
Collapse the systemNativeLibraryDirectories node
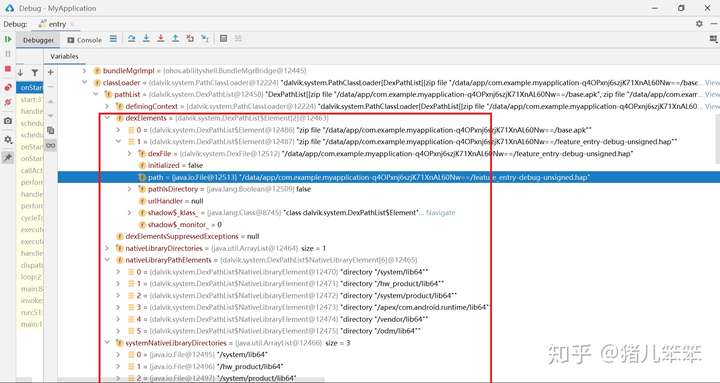coord(107,343)
